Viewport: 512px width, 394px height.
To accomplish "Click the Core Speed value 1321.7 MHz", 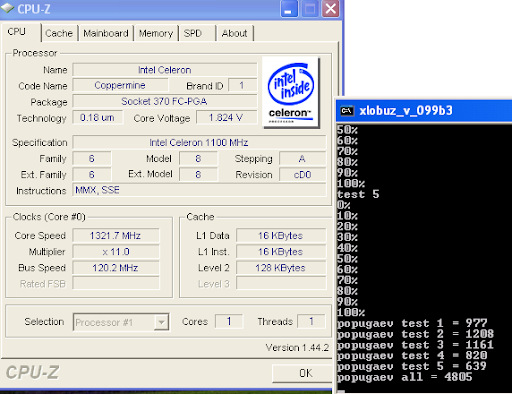I will click(116, 236).
